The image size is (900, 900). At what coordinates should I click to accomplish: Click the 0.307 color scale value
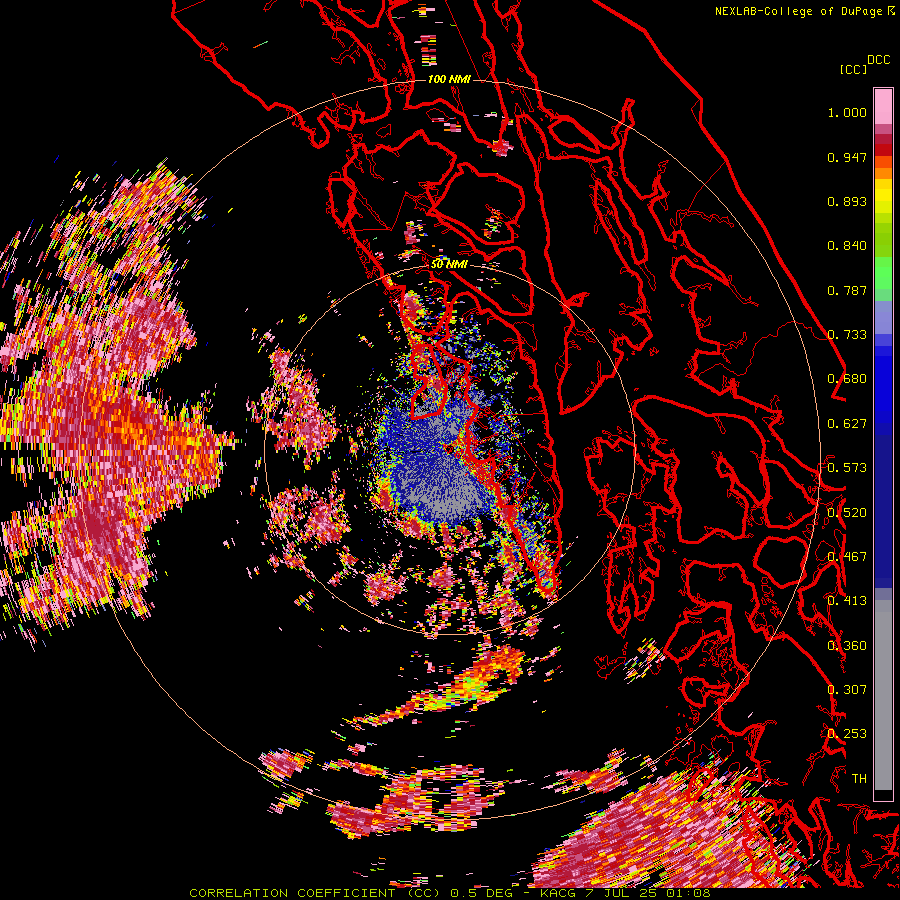[847, 690]
